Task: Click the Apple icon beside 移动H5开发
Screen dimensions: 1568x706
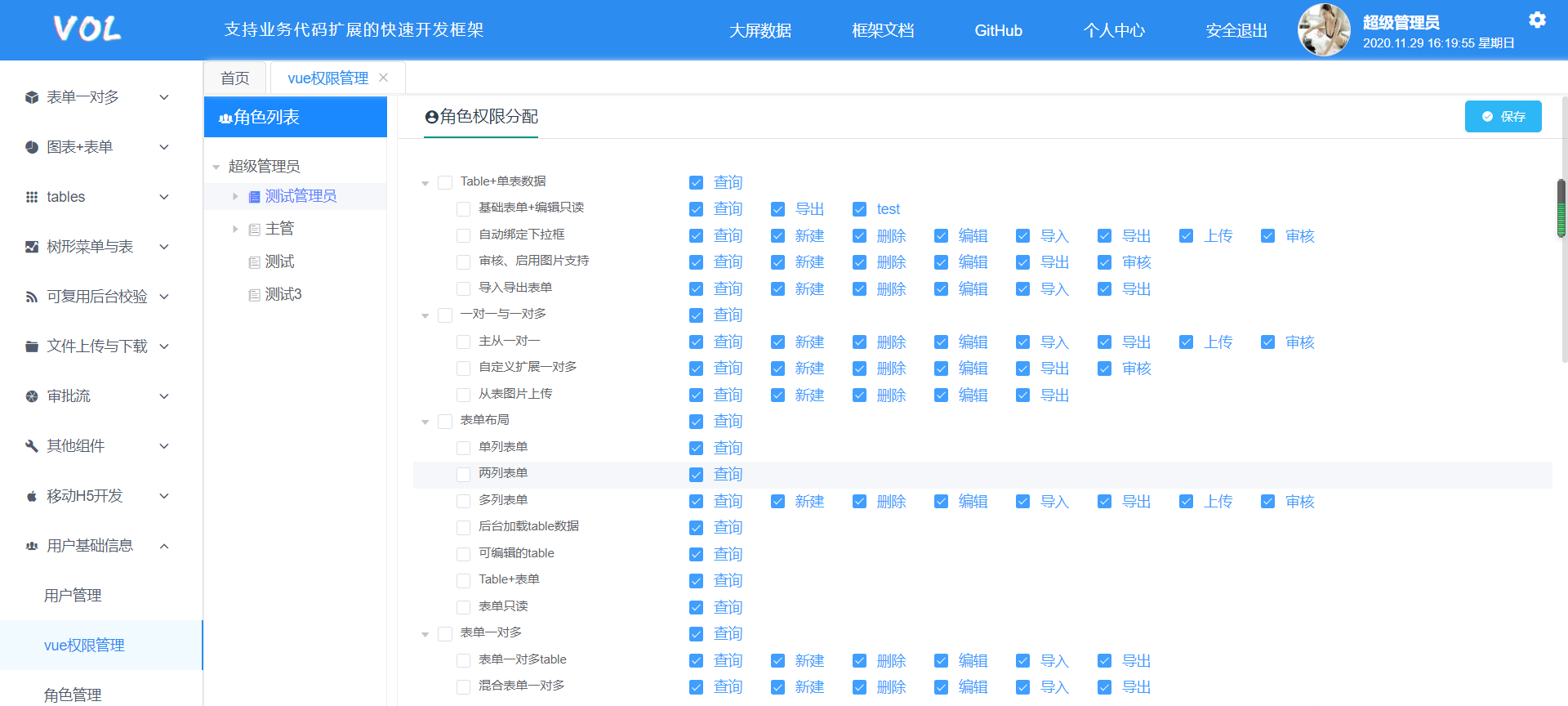Action: click(x=32, y=496)
